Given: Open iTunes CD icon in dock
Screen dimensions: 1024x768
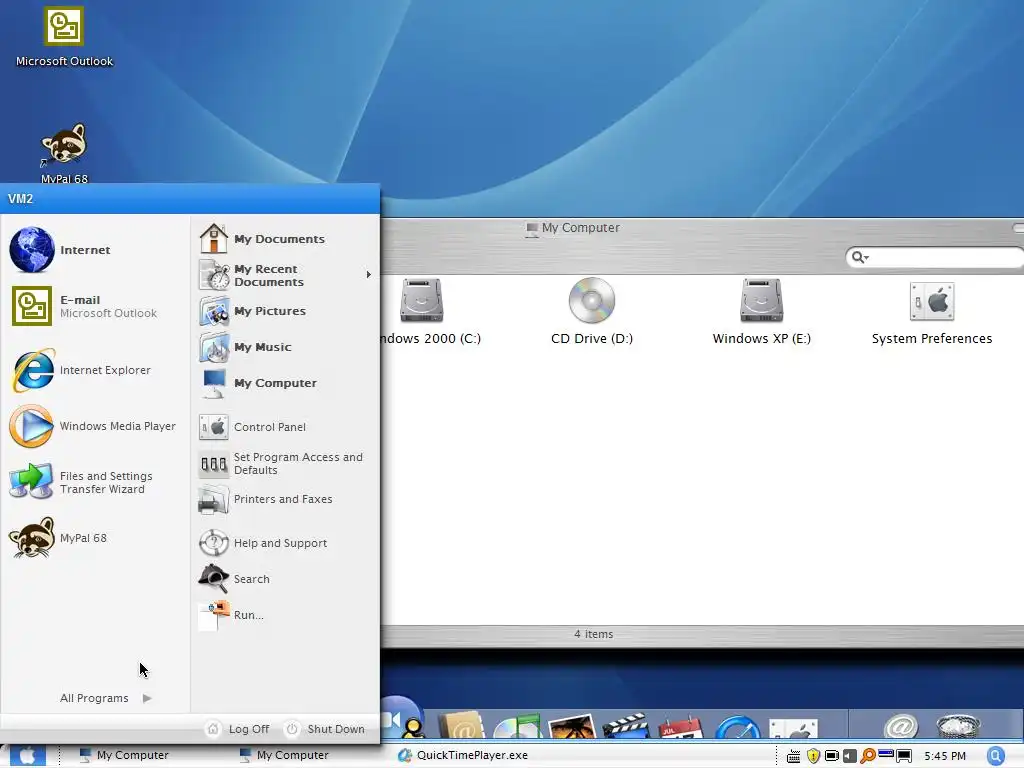Looking at the screenshot, I should (x=517, y=727).
